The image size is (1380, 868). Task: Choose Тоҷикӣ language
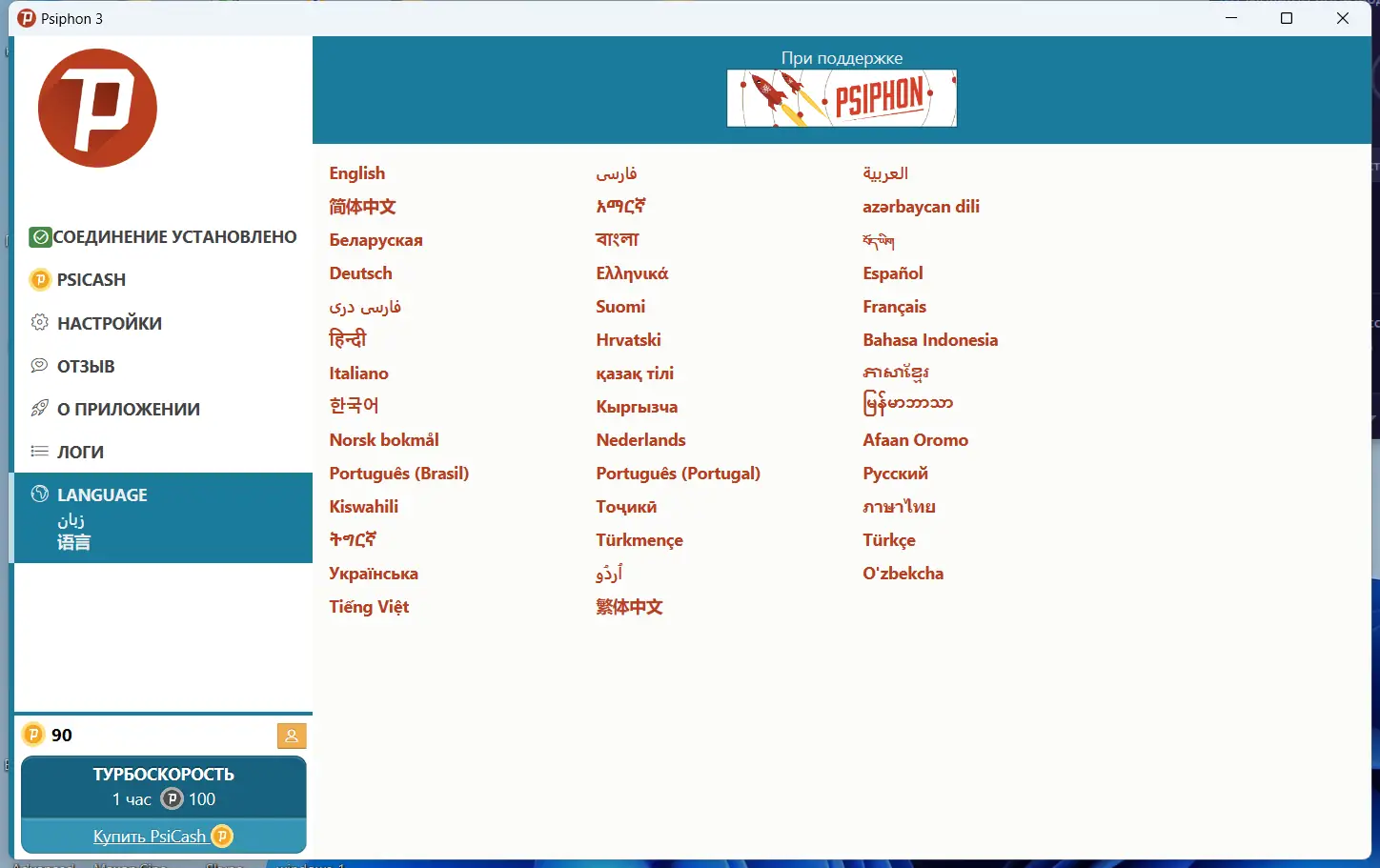626,507
